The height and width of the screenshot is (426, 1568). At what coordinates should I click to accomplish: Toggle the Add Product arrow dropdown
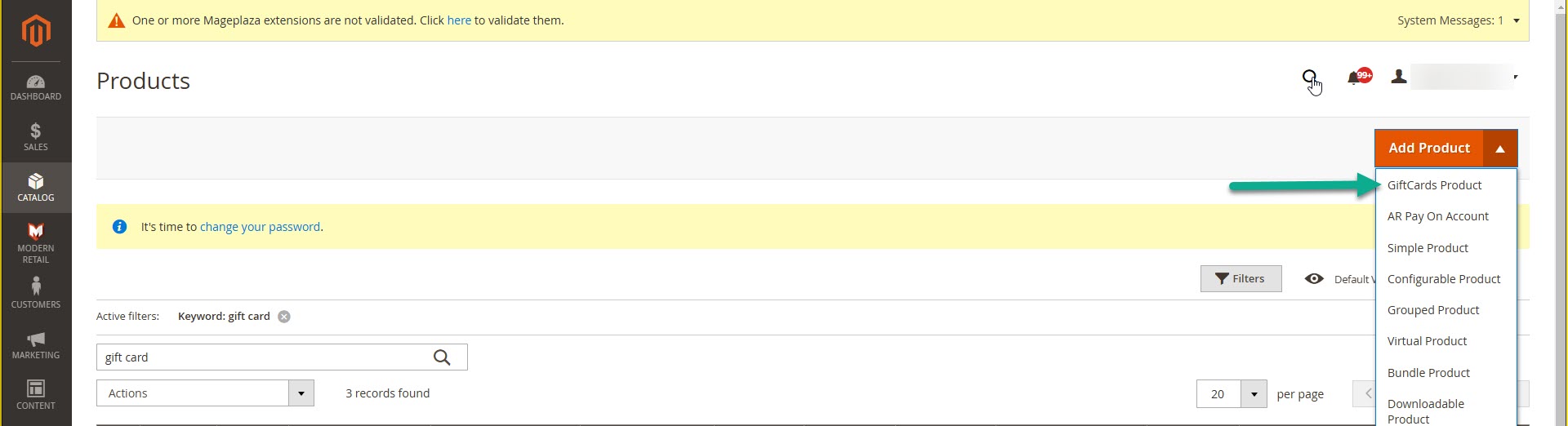(x=1500, y=149)
